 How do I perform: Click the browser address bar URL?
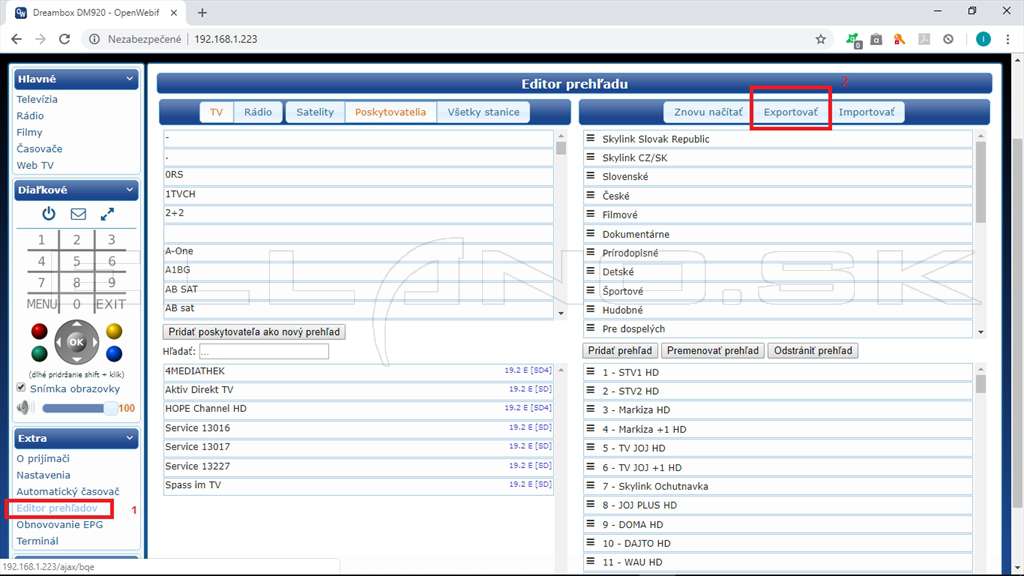[x=226, y=39]
